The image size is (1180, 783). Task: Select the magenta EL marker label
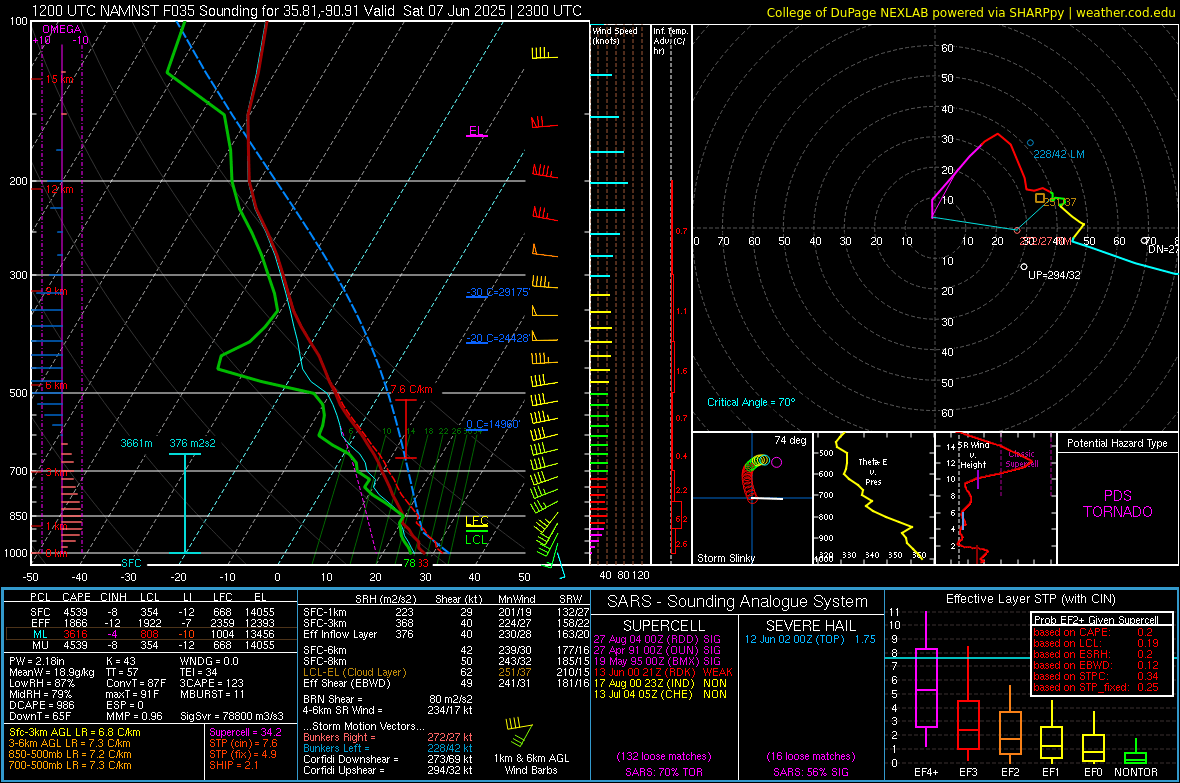click(x=475, y=131)
